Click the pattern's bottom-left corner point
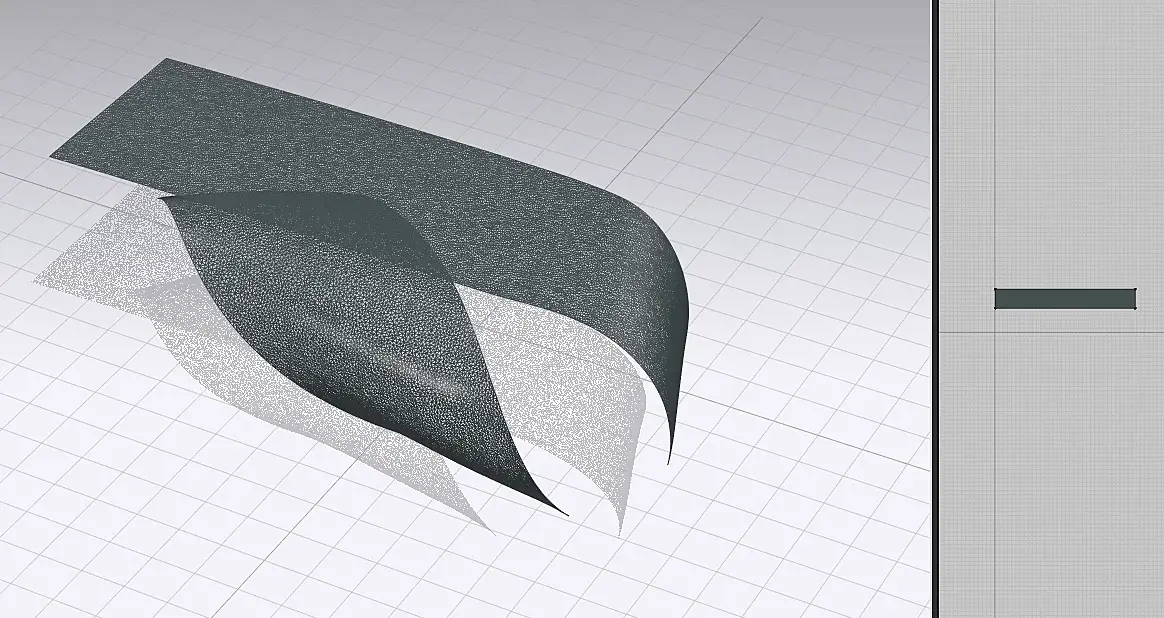Viewport: 1164px width, 618px height. point(995,308)
